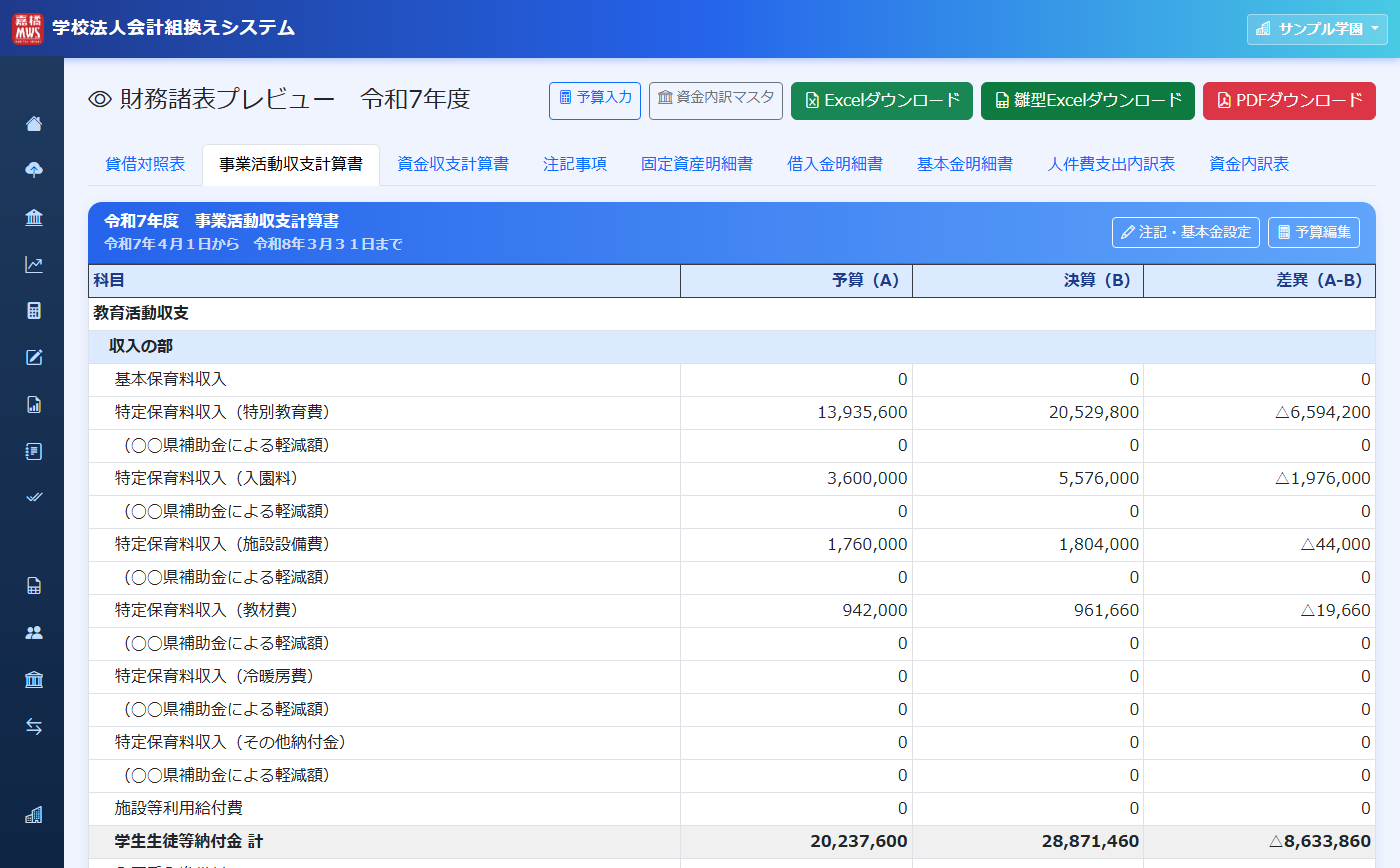Open the buildings icon at sidebar bottom
Viewport: 1400px width, 868px height.
34,815
